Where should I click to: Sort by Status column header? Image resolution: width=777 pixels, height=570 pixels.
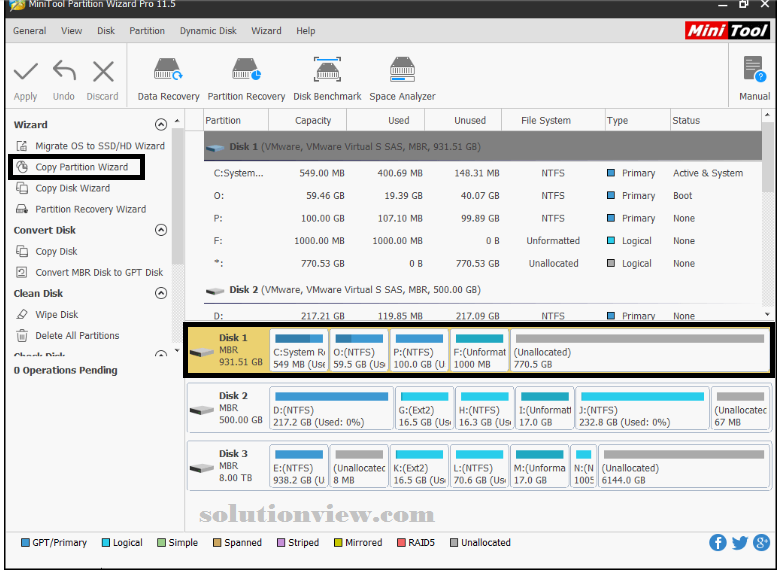[x=715, y=120]
